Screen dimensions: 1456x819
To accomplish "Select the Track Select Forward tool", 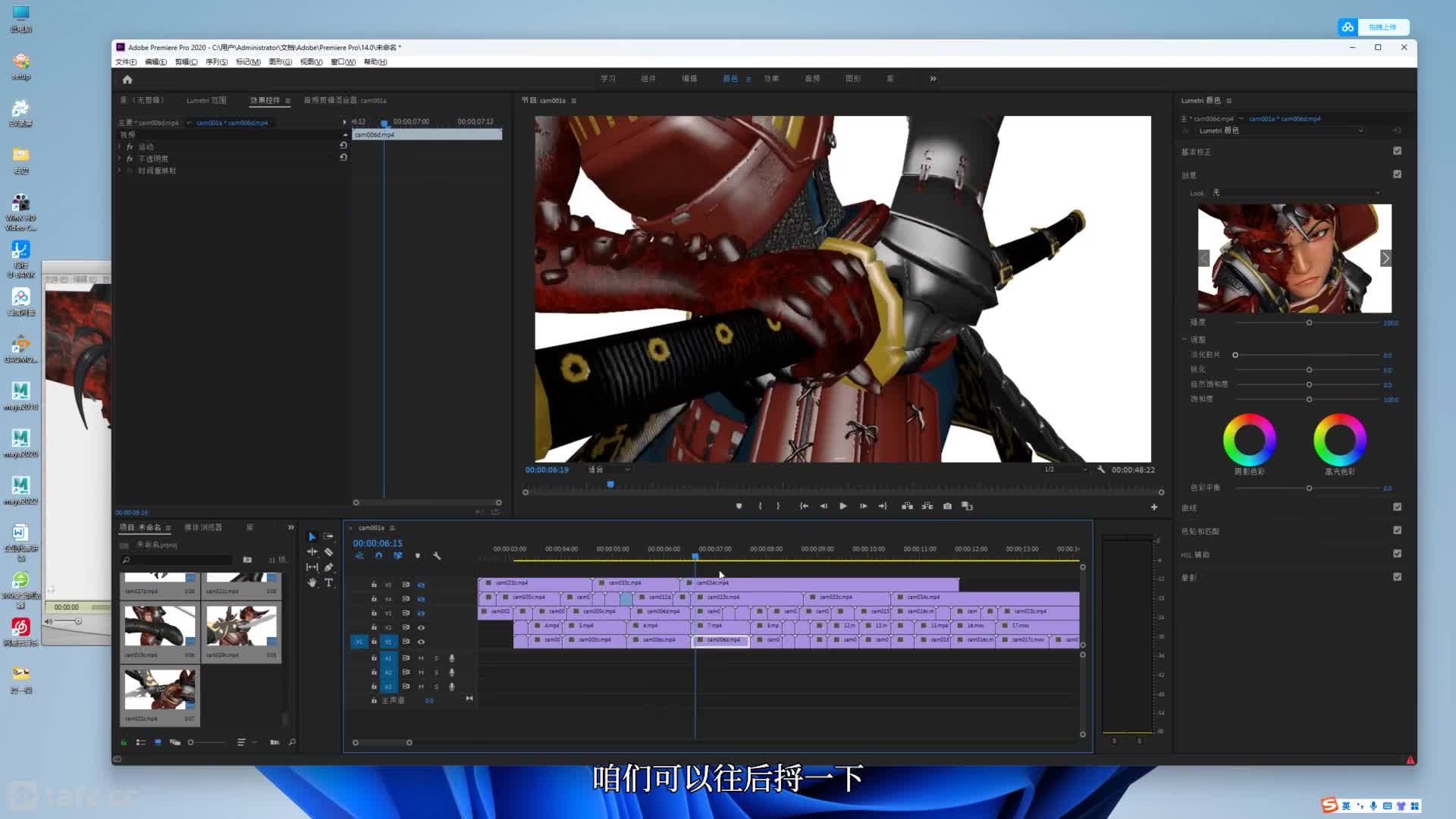I will click(328, 536).
